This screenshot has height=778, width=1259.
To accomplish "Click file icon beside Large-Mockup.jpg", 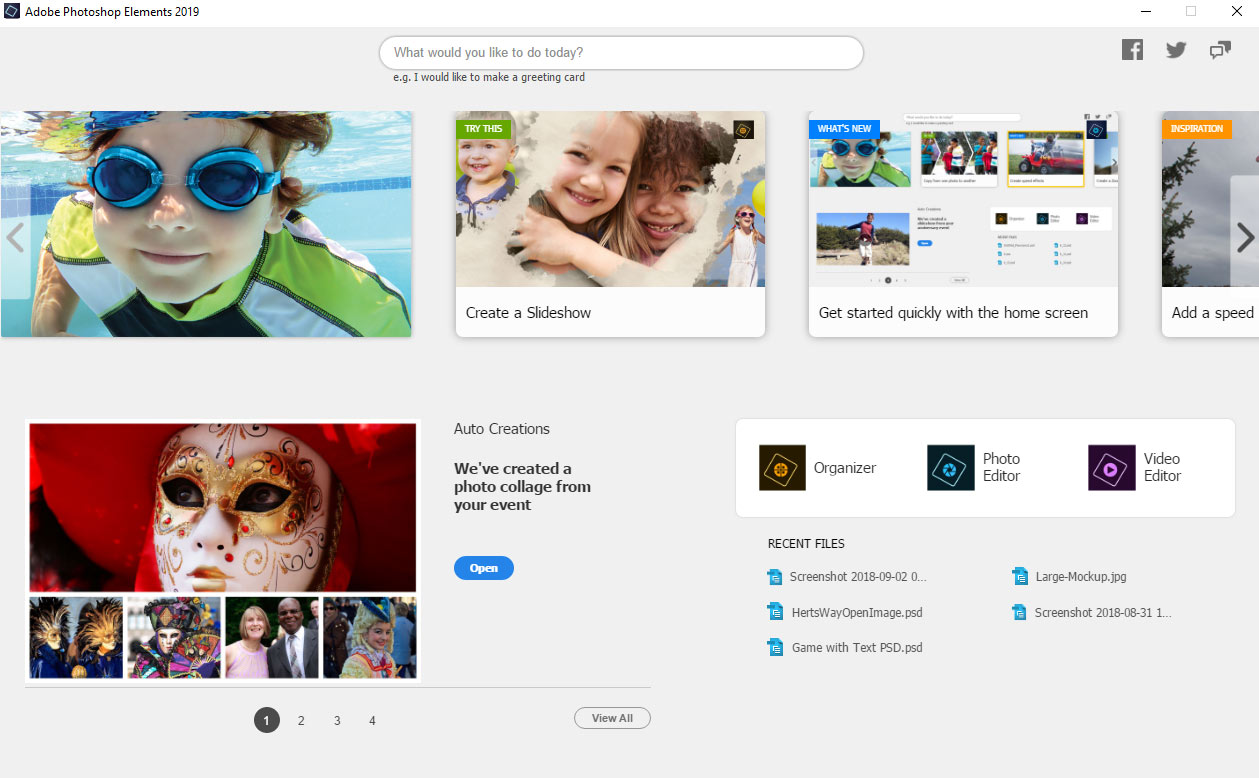I will click(x=1019, y=577).
